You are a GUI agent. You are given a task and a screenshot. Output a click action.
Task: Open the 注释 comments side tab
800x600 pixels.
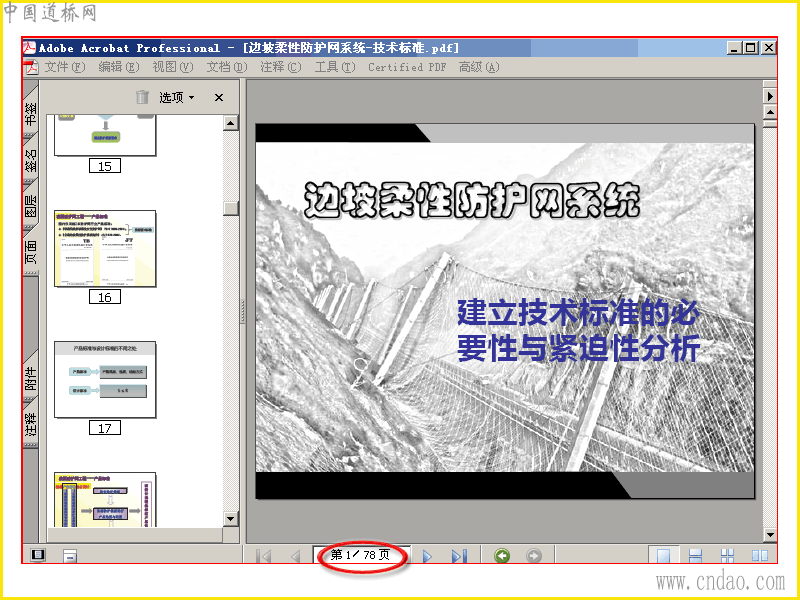(x=31, y=424)
